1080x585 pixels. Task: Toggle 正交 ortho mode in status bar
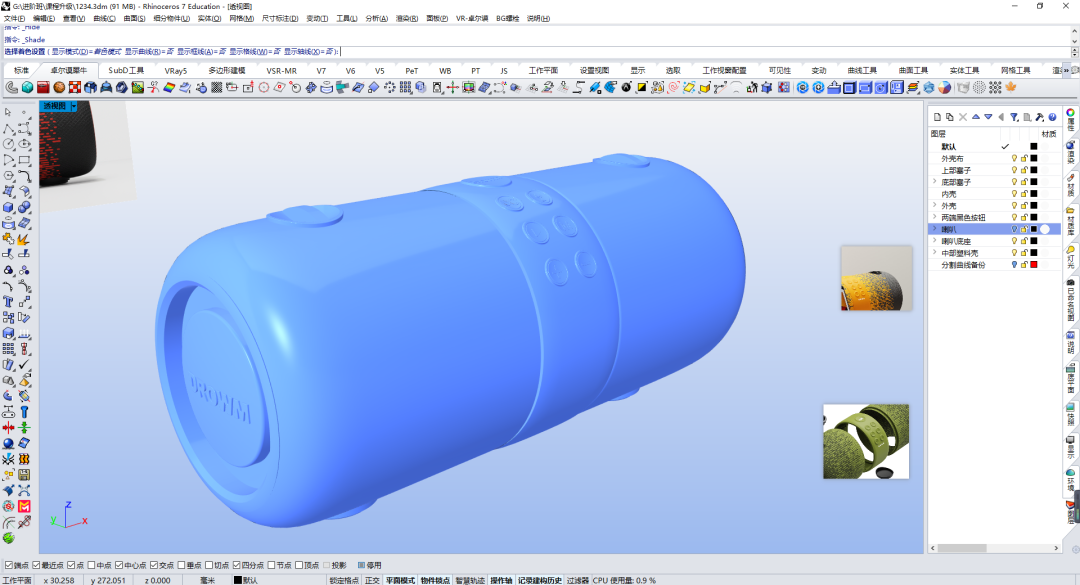click(372, 580)
